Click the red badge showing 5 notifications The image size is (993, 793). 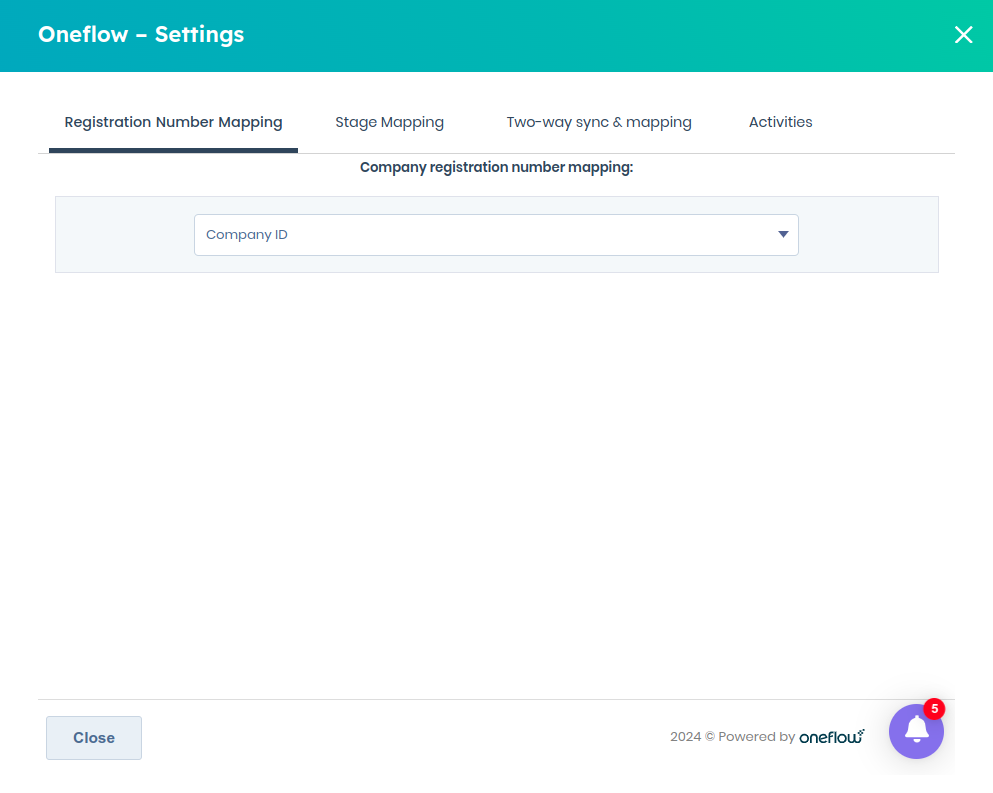[932, 708]
